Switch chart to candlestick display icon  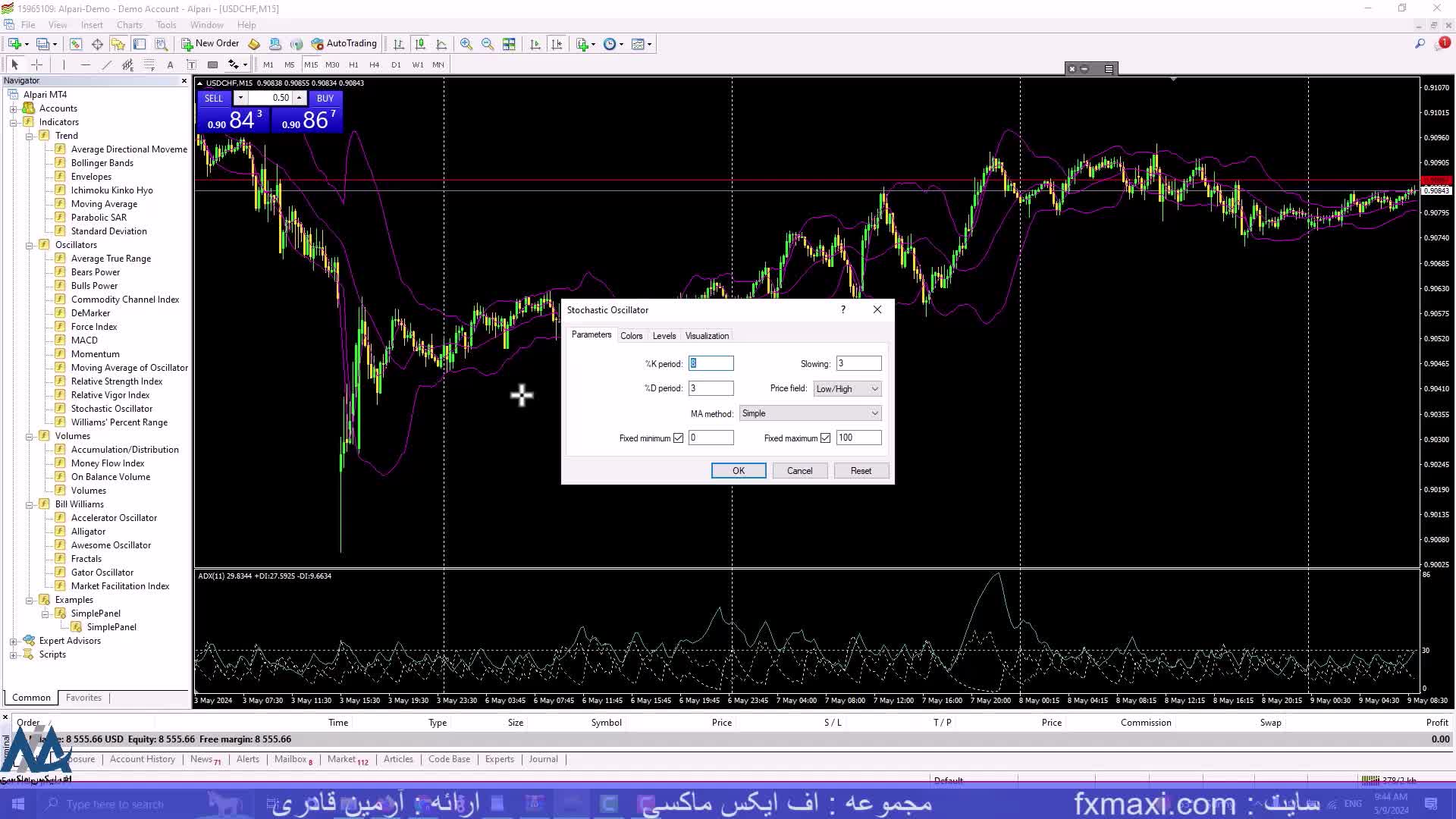tap(420, 44)
